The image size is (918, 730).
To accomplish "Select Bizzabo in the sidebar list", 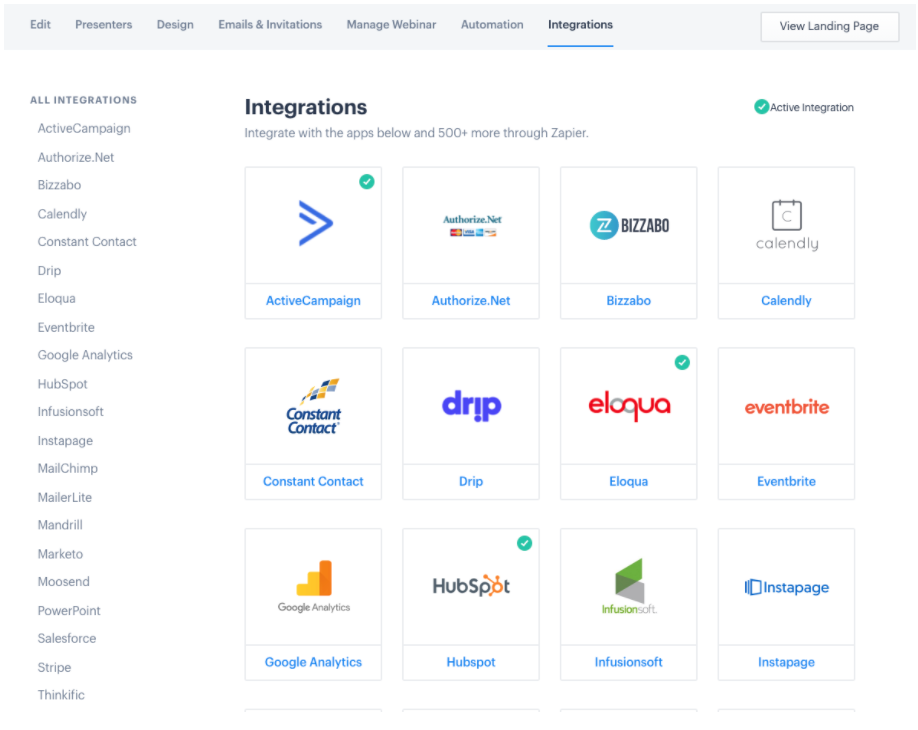I will click(59, 185).
